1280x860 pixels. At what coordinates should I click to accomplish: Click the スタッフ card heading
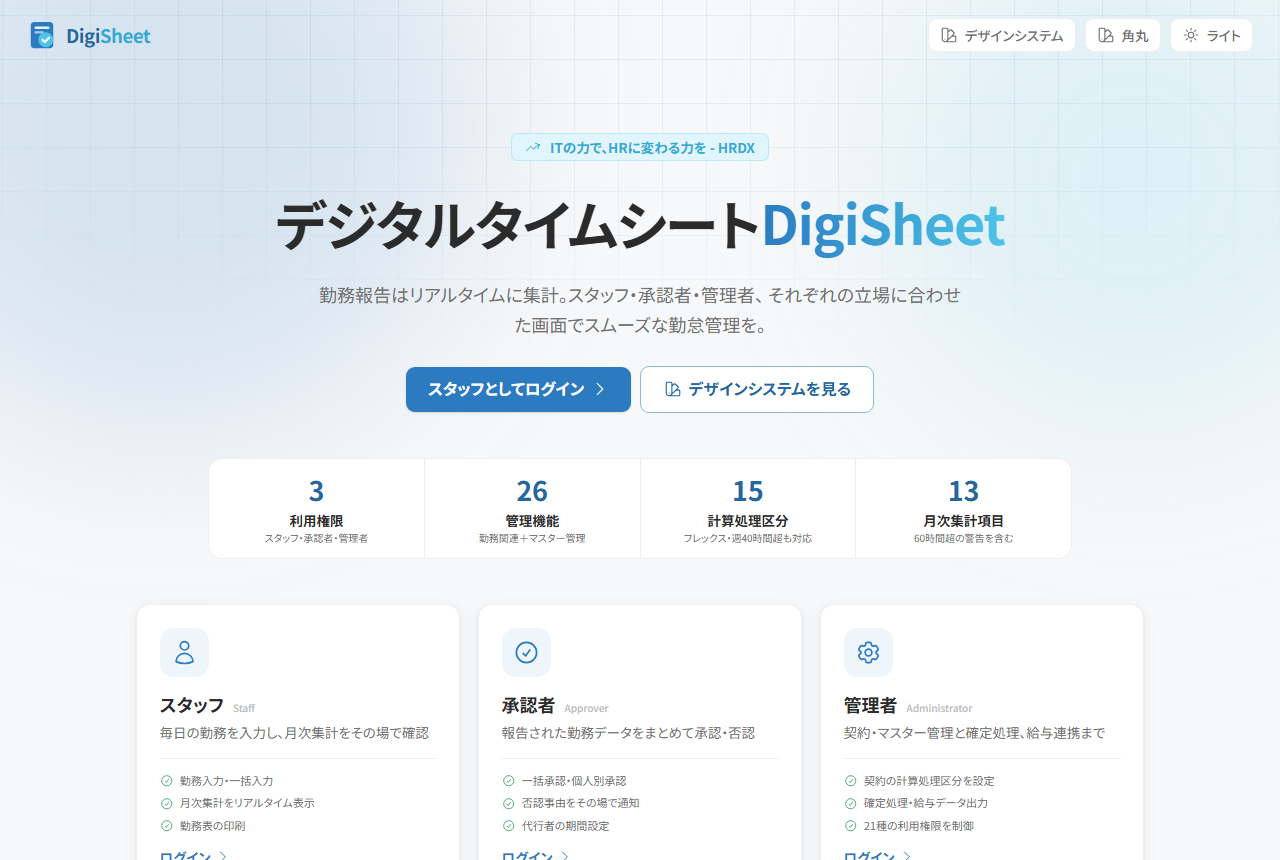tap(192, 705)
